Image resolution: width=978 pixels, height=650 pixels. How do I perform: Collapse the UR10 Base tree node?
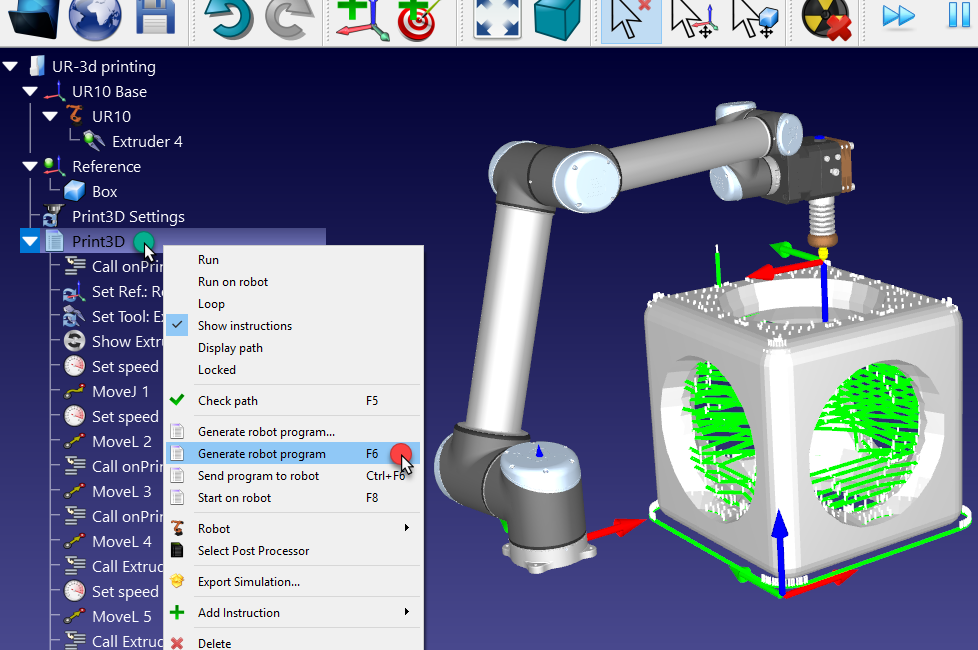(x=30, y=92)
